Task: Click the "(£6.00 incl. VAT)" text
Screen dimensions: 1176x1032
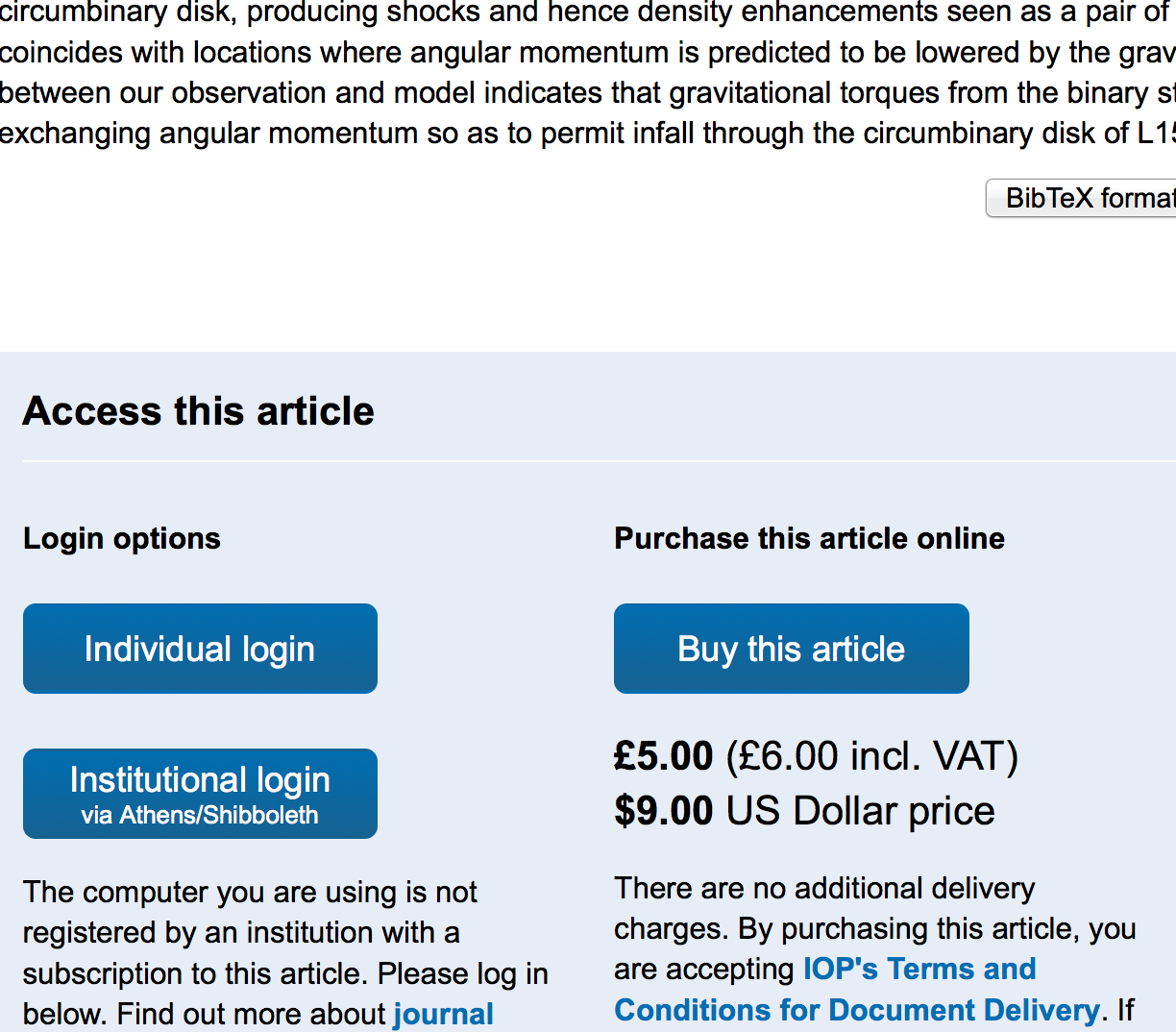Action: [x=871, y=756]
